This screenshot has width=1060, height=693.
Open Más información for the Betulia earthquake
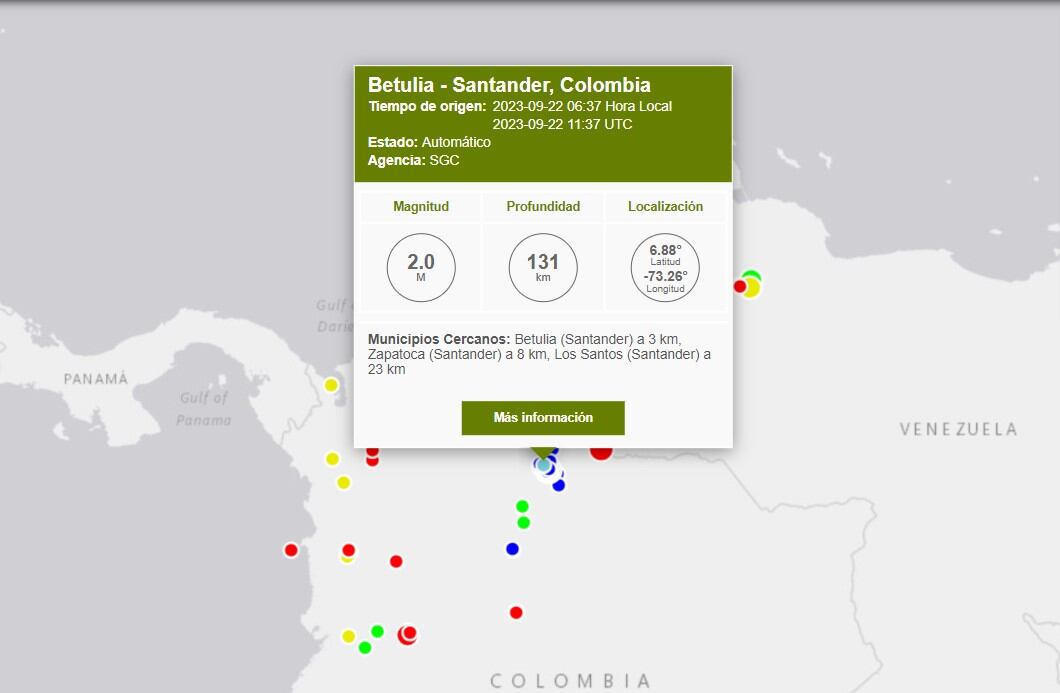tap(542, 418)
